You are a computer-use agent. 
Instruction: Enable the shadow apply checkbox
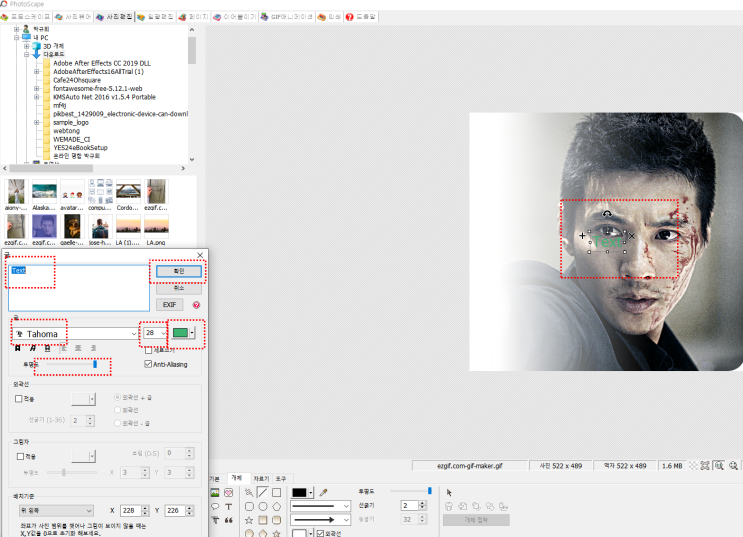(20, 456)
